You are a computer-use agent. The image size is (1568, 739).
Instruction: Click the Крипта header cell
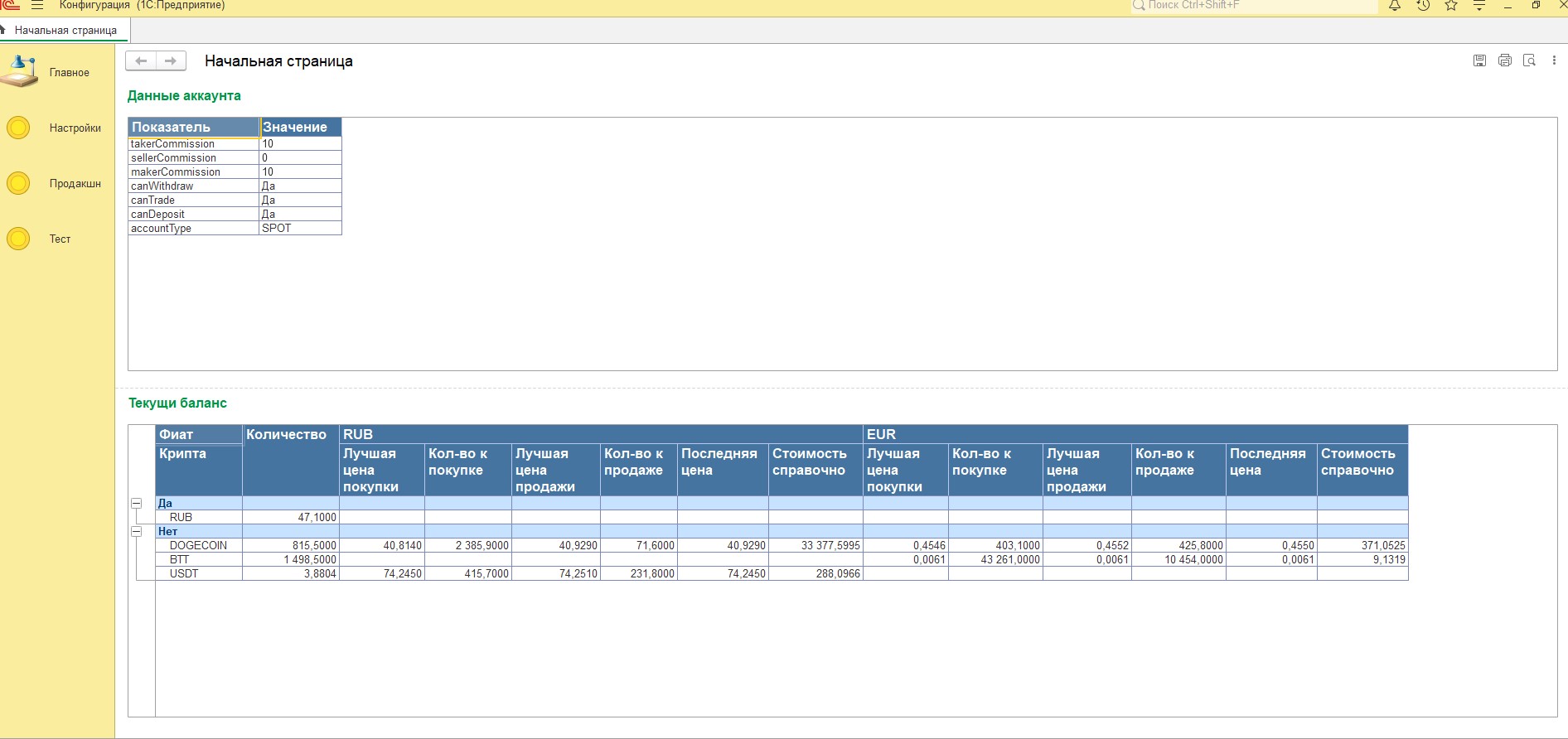(x=199, y=470)
